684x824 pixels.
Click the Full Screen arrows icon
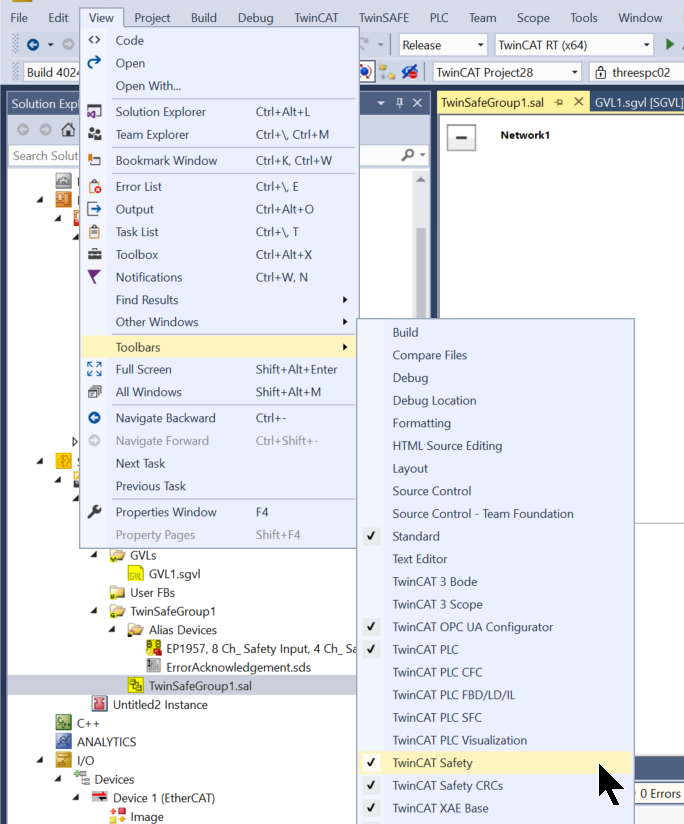click(95, 369)
